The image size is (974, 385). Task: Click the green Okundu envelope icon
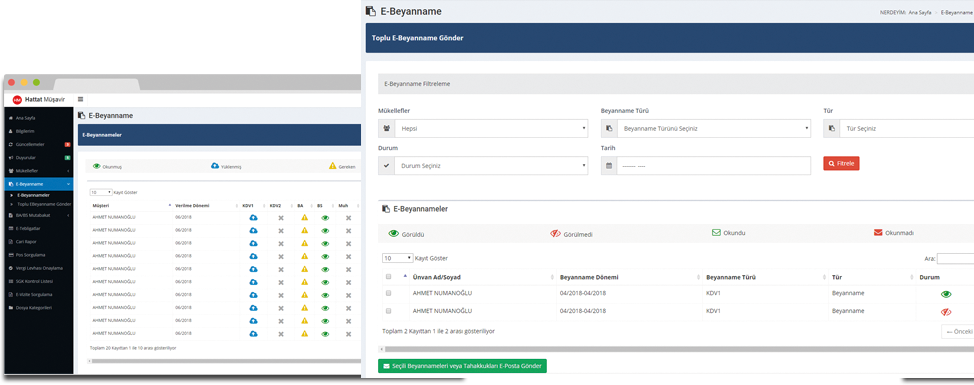pyautogui.click(x=716, y=233)
